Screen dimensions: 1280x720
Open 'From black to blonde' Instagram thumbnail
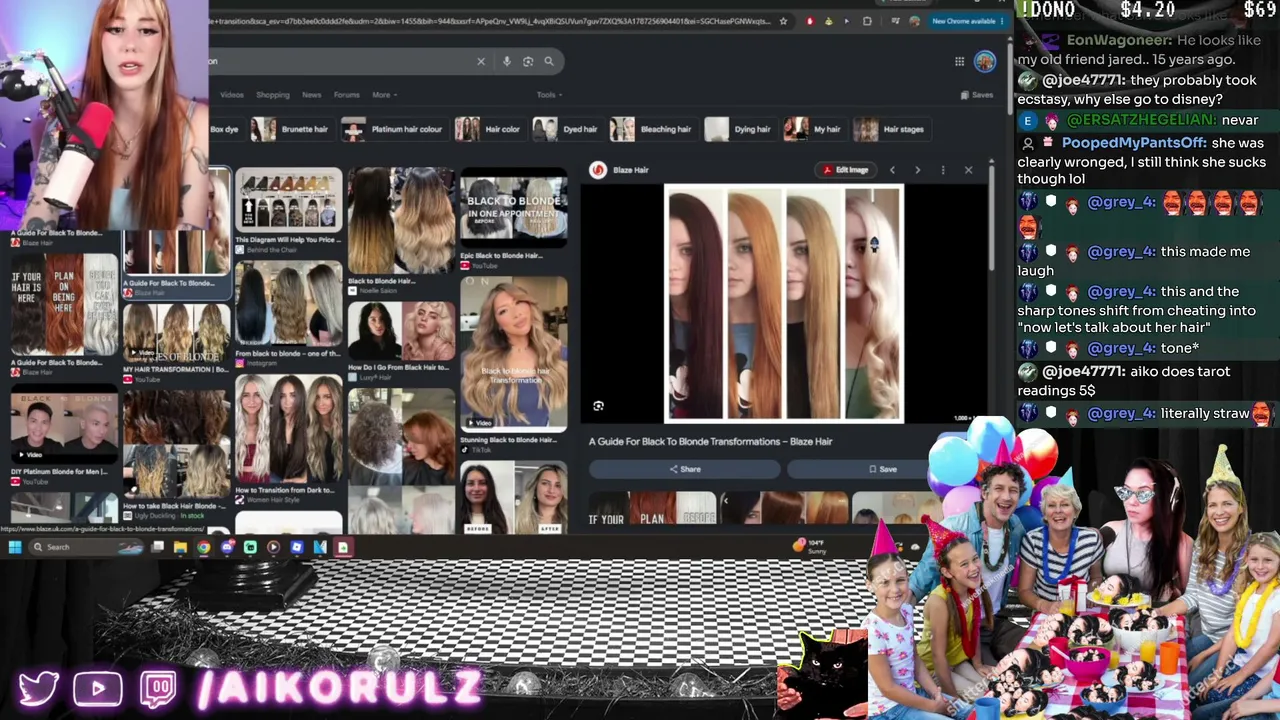point(288,303)
